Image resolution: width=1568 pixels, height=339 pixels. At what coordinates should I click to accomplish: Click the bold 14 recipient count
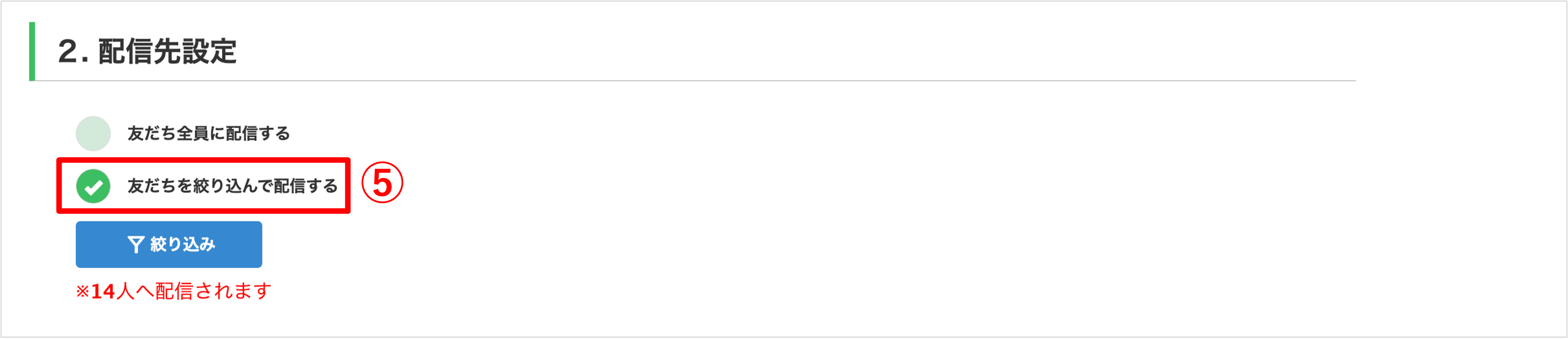pyautogui.click(x=103, y=292)
